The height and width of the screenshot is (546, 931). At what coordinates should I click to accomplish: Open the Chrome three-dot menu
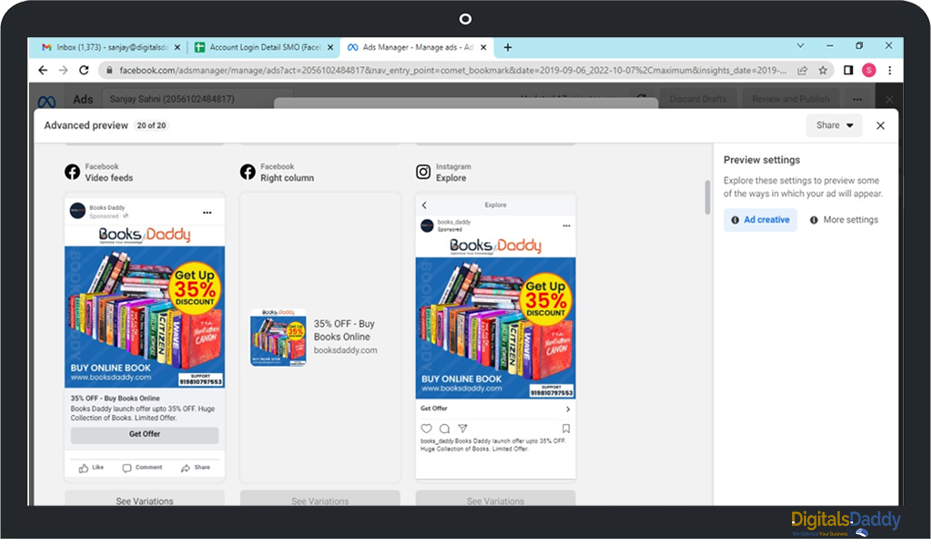889,70
